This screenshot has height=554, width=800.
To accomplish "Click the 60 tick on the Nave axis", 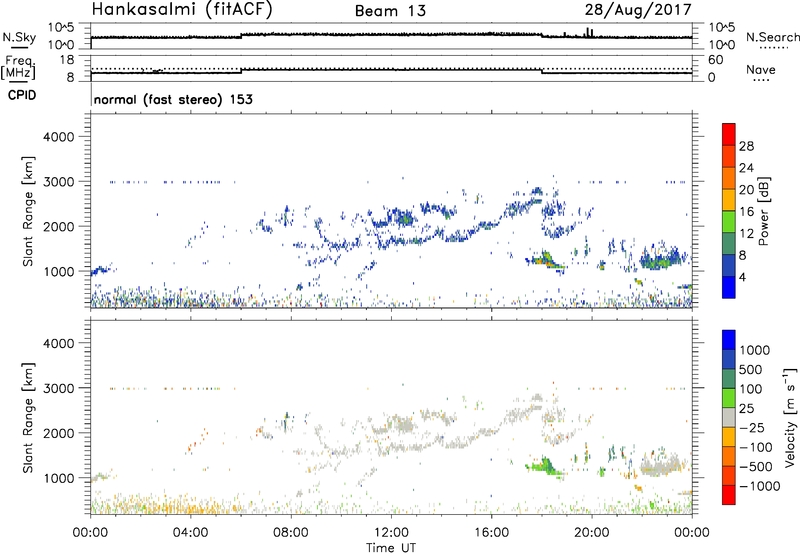I will point(715,60).
